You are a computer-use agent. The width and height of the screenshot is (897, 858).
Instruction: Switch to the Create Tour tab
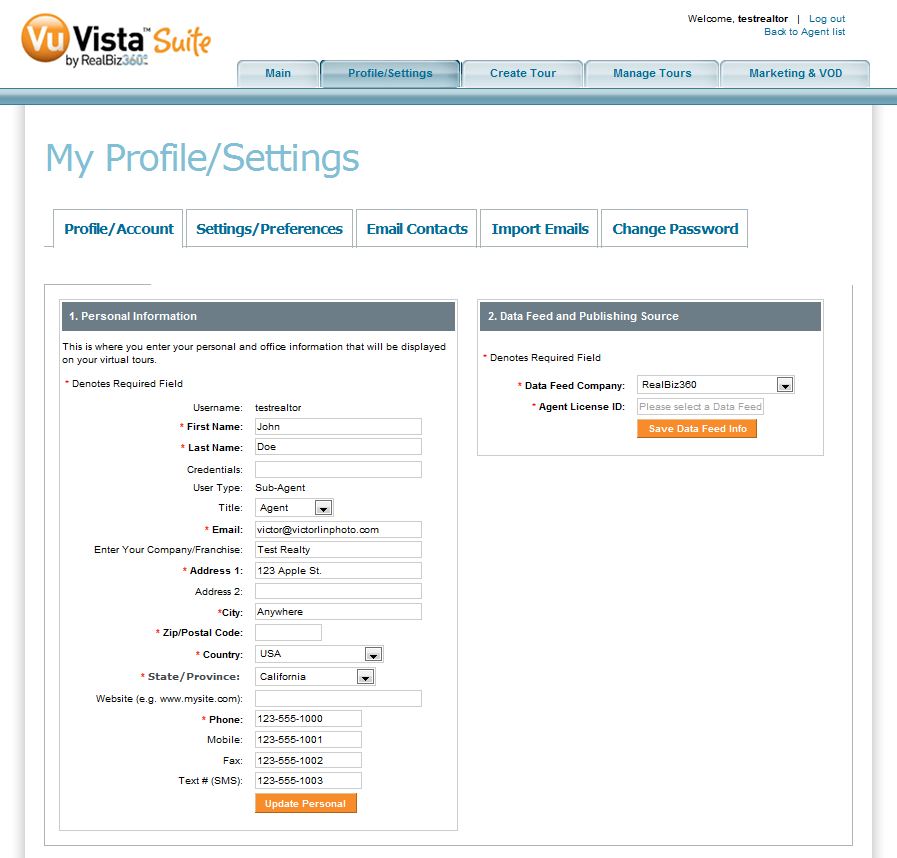(523, 73)
